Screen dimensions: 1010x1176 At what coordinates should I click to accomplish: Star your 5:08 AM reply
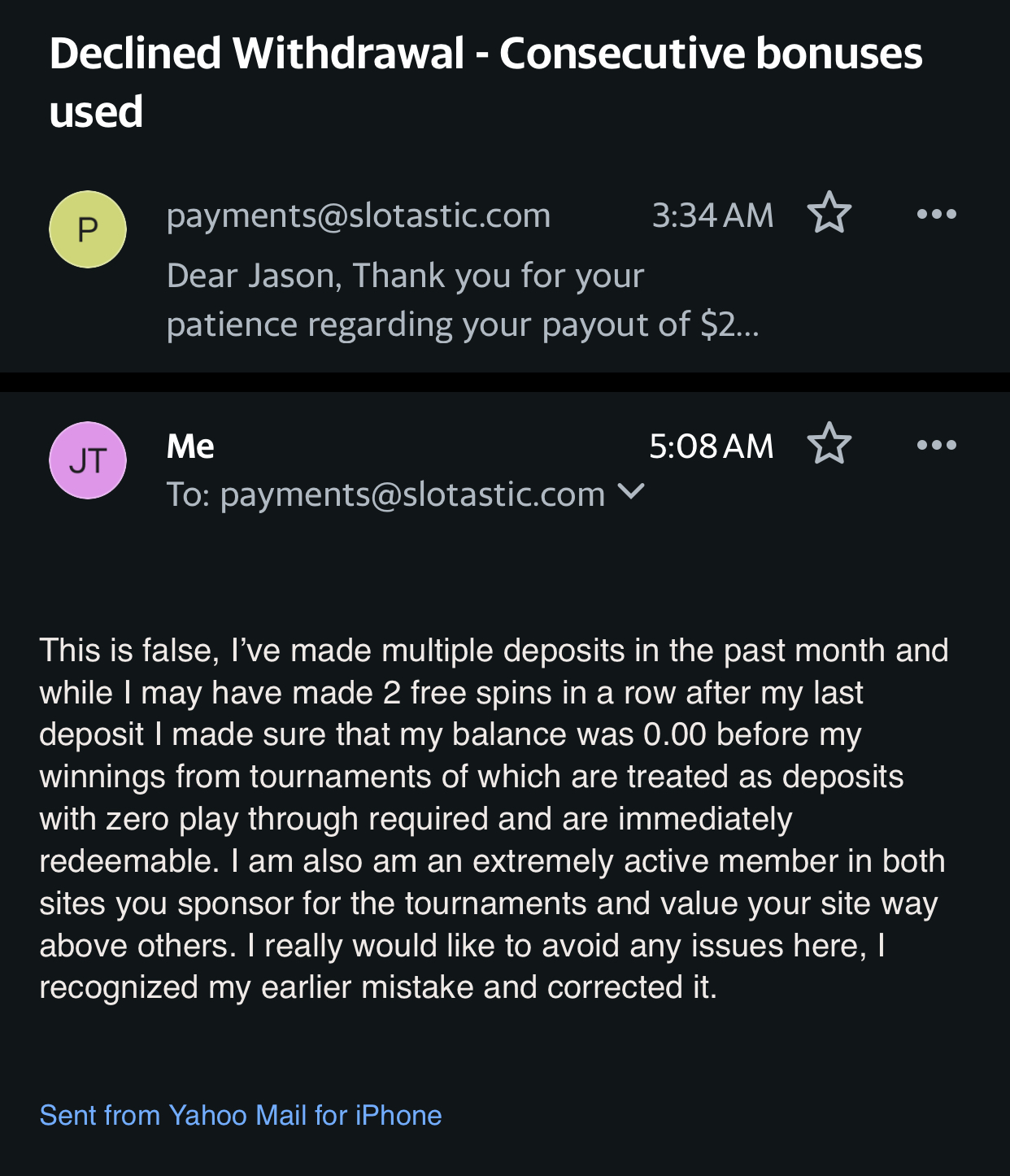829,444
